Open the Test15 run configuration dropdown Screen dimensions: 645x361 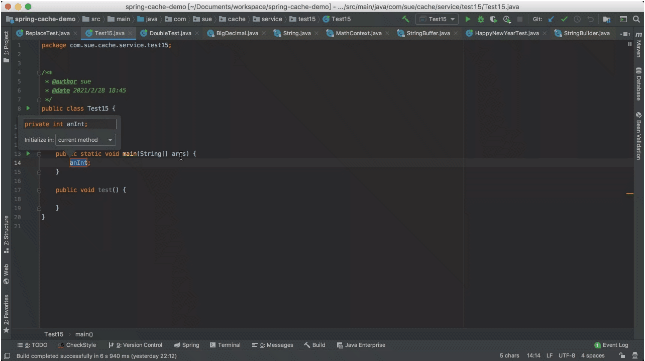[x=437, y=19]
